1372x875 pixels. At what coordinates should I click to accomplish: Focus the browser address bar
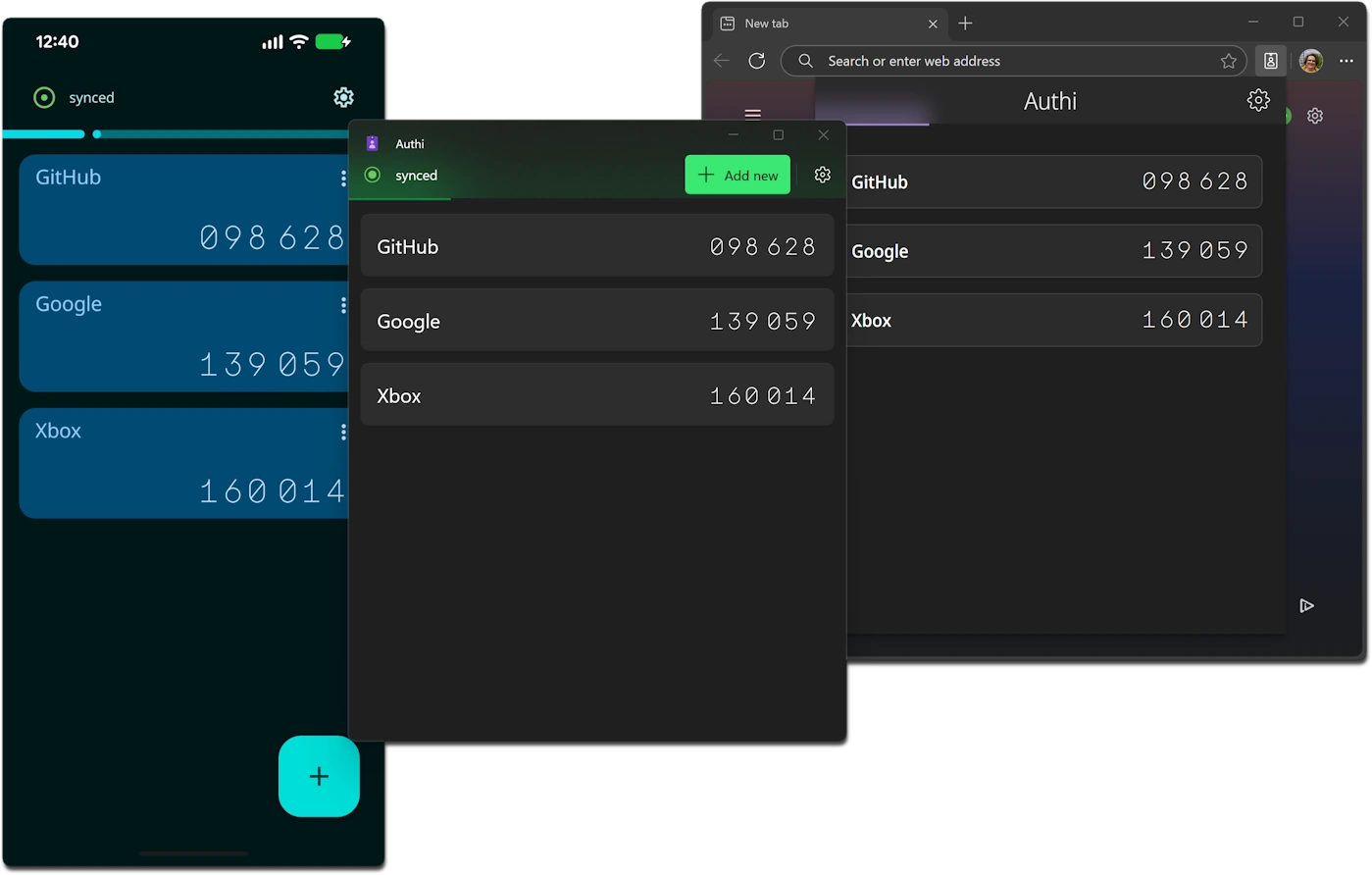tap(1014, 61)
